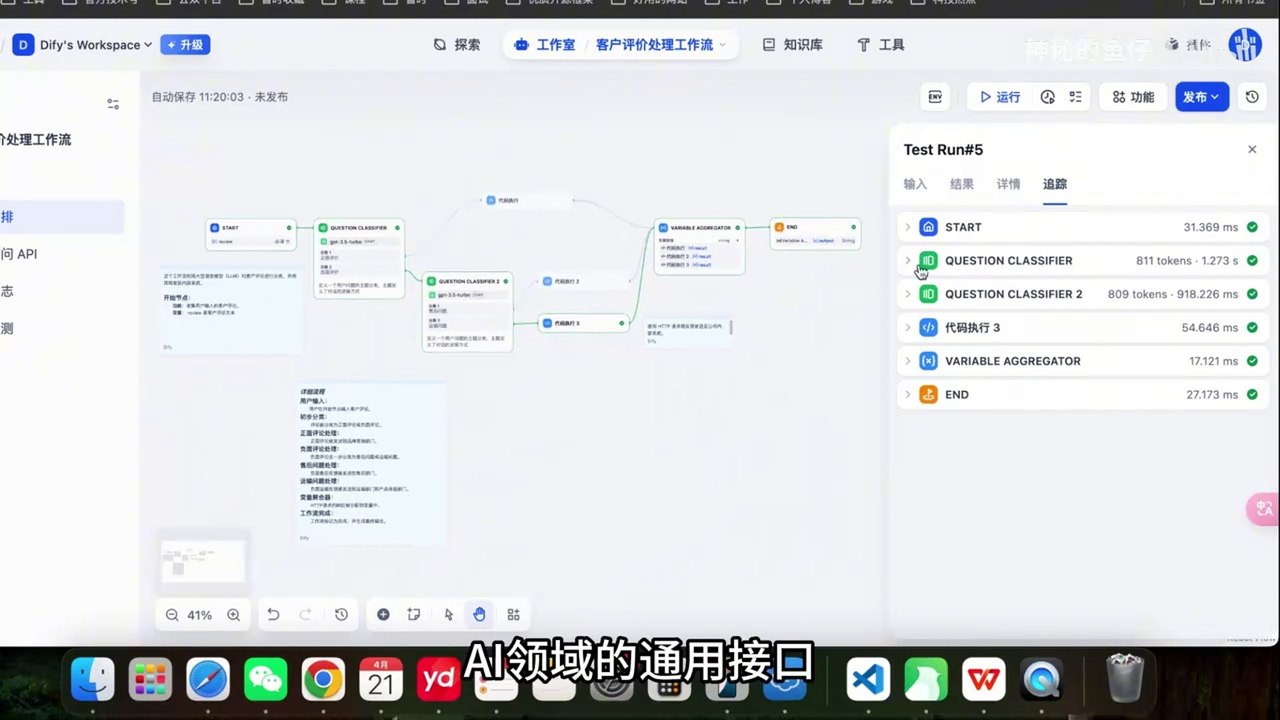Open Finder from the dock
Screen dimensions: 1280x720
click(x=93, y=680)
